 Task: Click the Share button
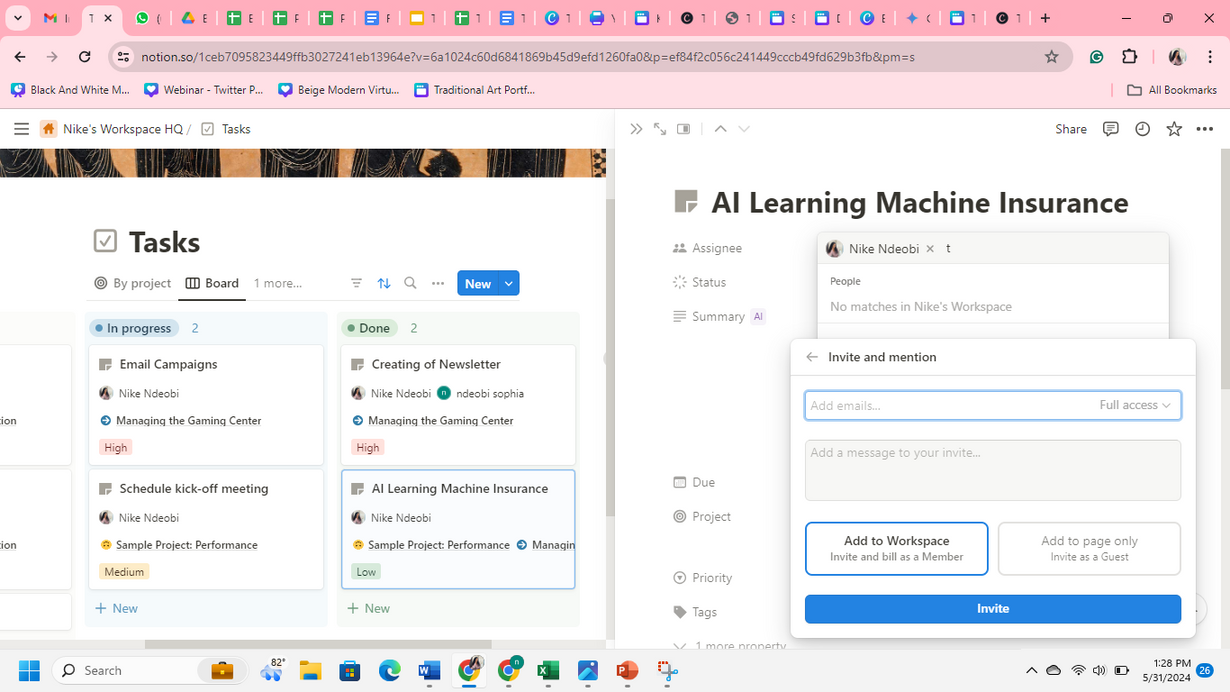click(x=1070, y=129)
